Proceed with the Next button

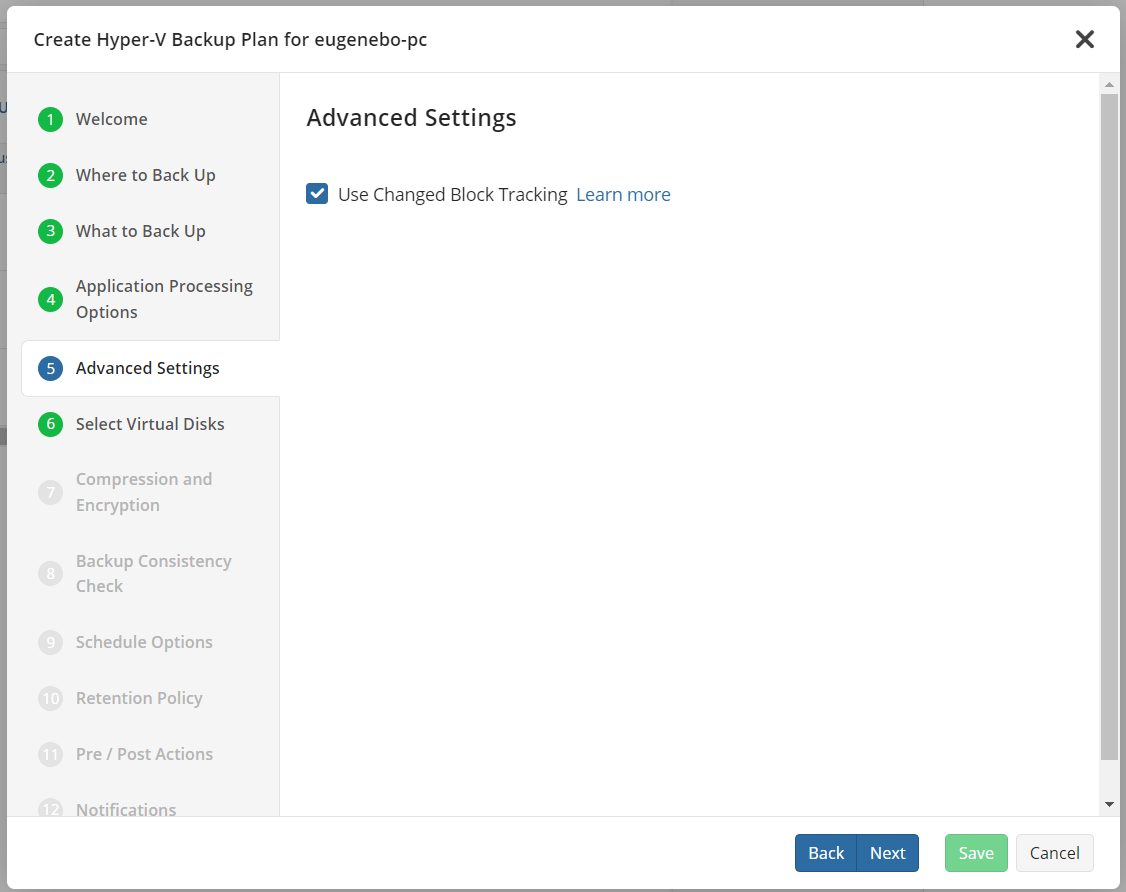point(887,853)
